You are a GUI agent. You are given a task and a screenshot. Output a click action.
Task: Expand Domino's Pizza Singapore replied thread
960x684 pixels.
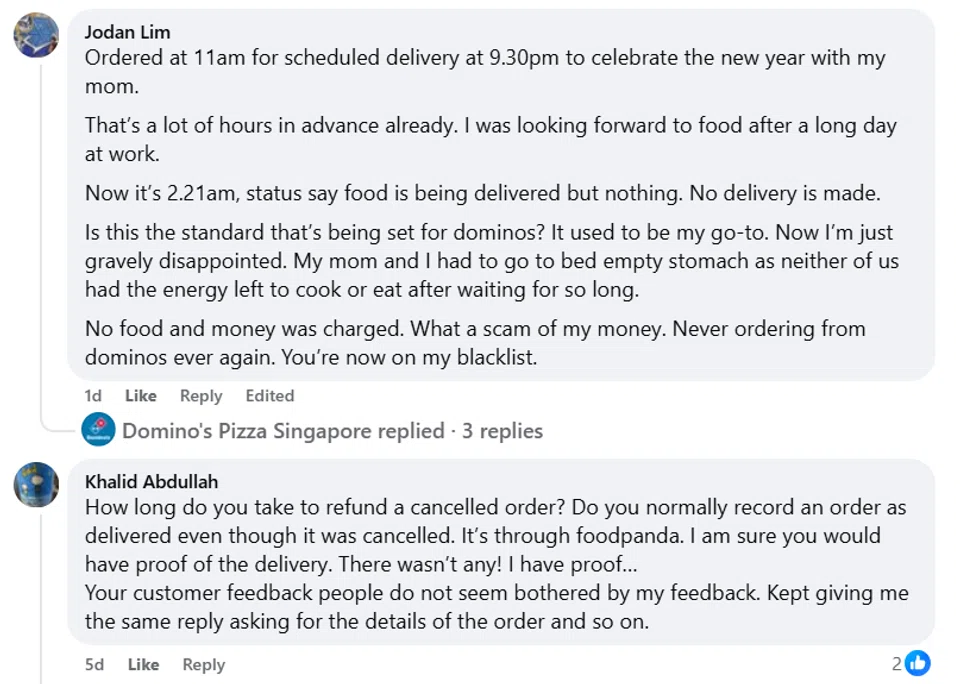click(283, 431)
